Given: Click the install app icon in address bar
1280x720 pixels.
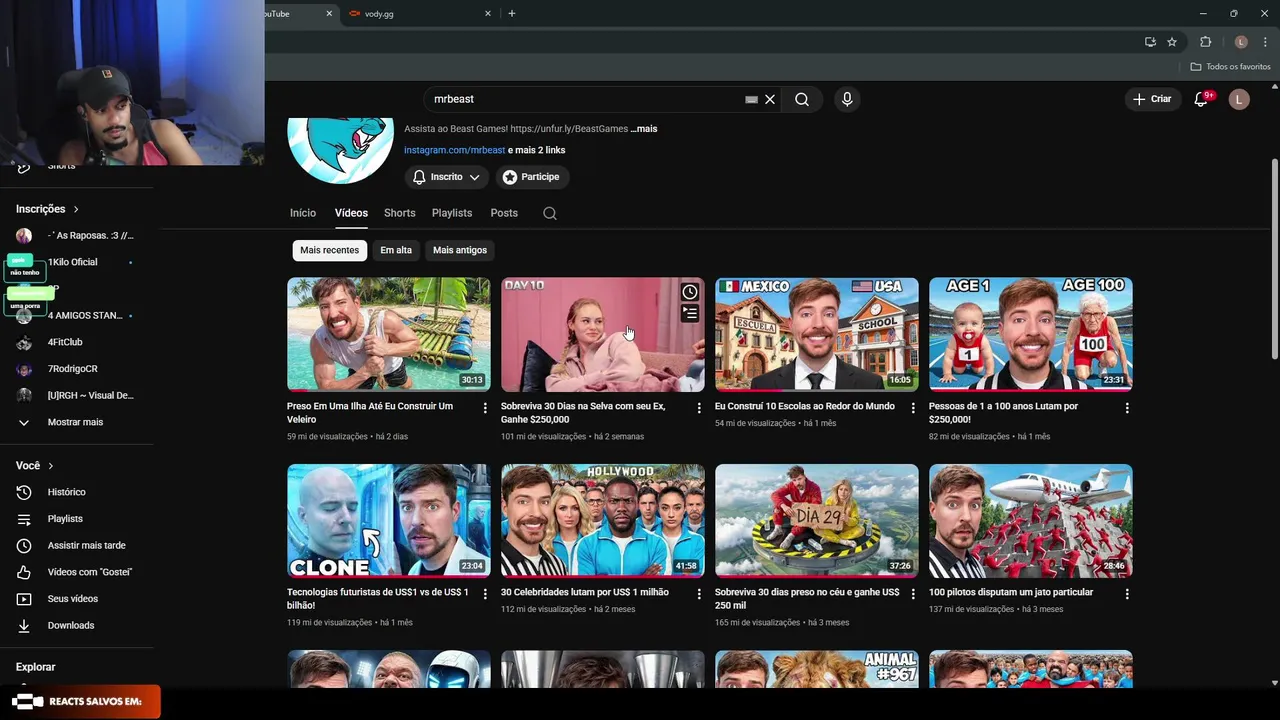Looking at the screenshot, I should point(1150,42).
